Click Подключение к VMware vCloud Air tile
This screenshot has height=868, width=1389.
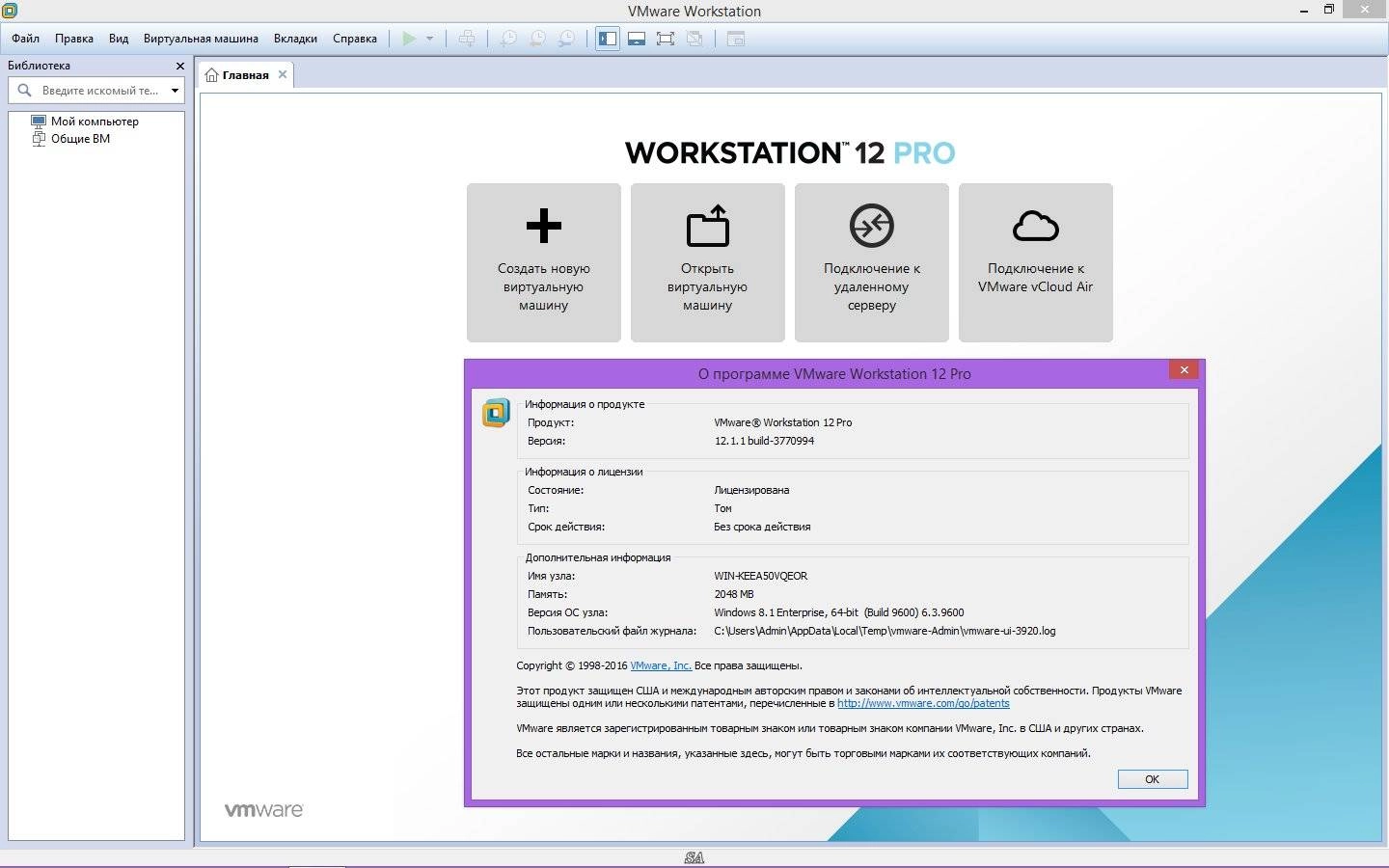1036,262
